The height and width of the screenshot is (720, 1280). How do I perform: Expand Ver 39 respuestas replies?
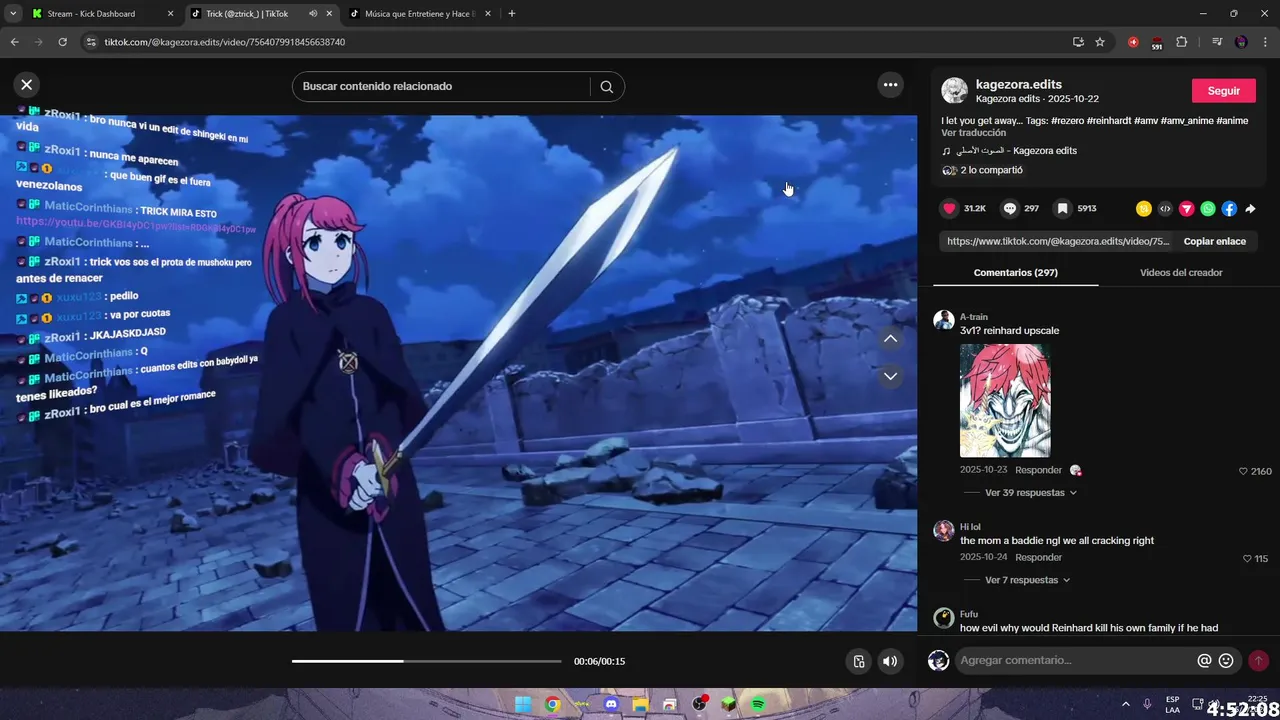click(x=1030, y=493)
